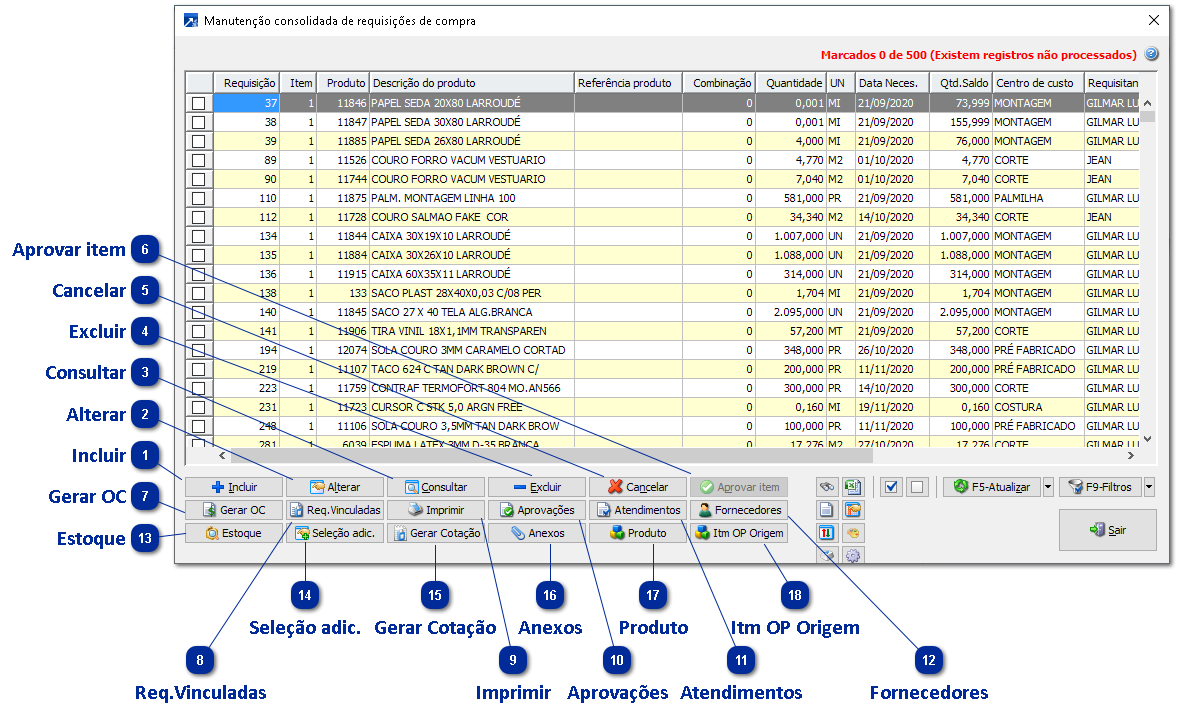Click the horizontal scrollbar right arrow

(x=1129, y=456)
